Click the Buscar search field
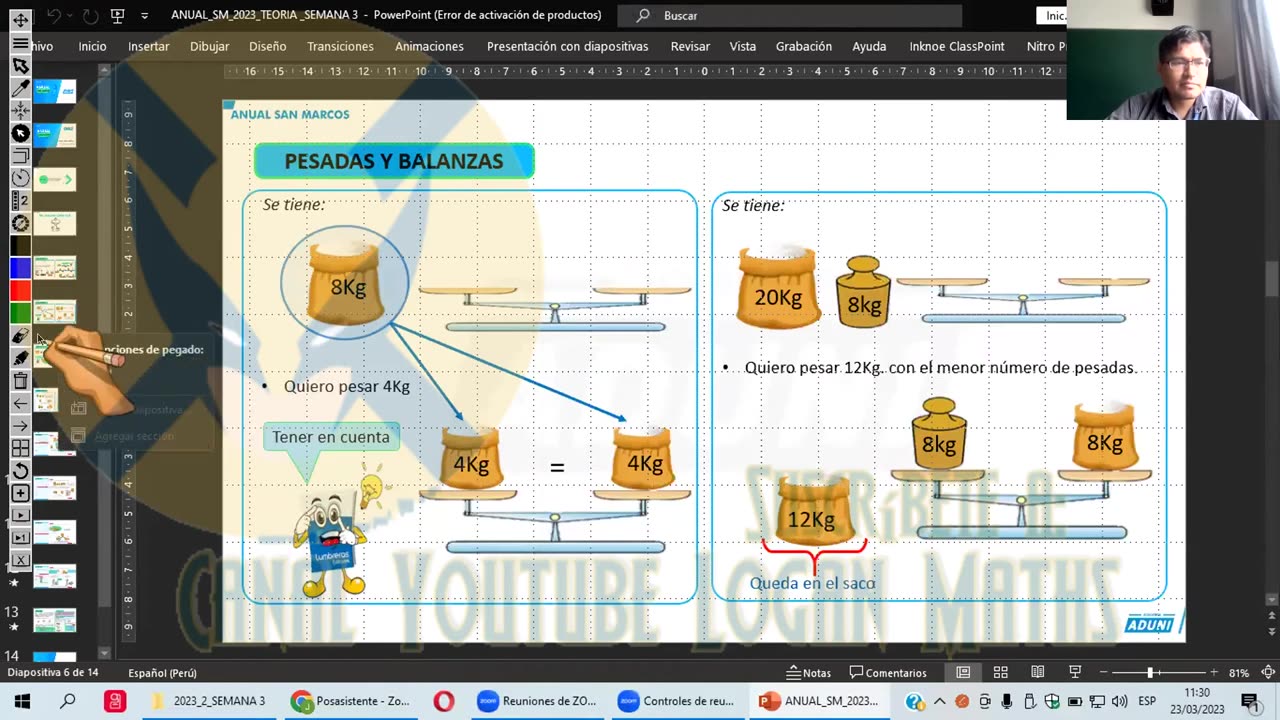Image resolution: width=1280 pixels, height=720 pixels. [789, 15]
